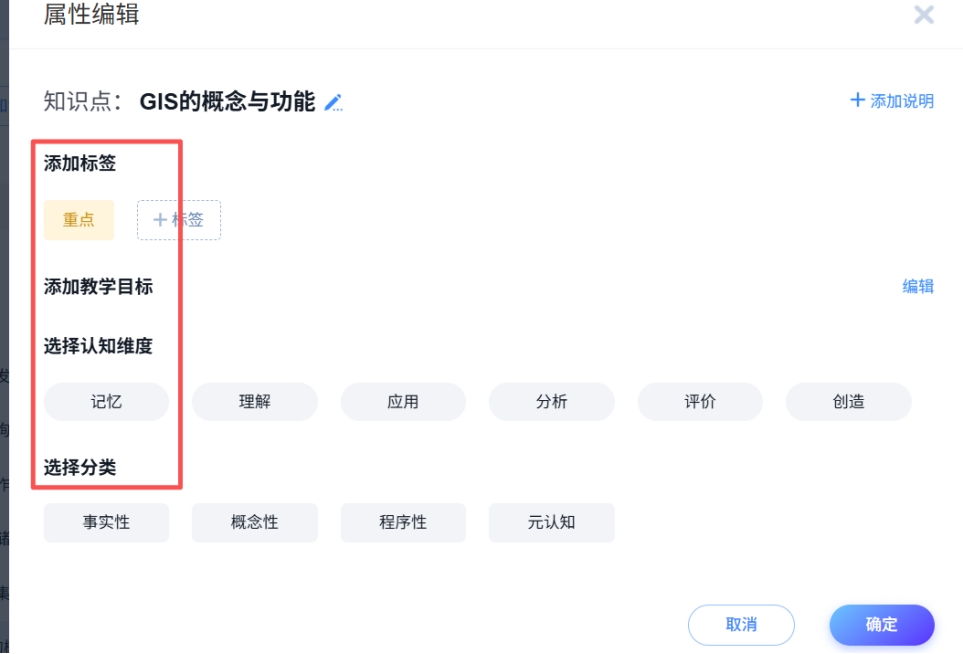Confirm with the 确定 button
Viewport: 963px width, 654px height.
click(x=882, y=625)
